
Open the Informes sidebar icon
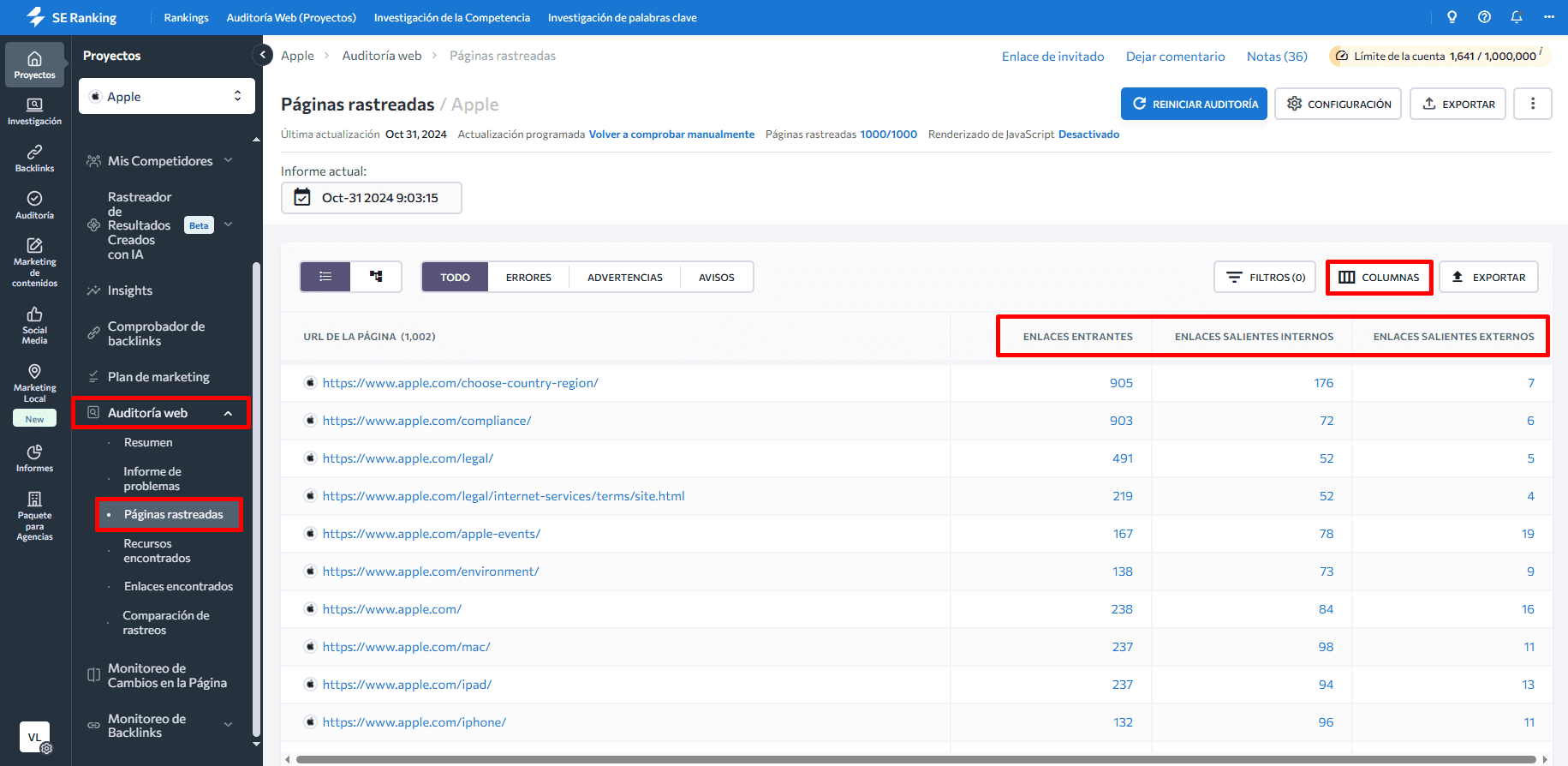coord(34,458)
